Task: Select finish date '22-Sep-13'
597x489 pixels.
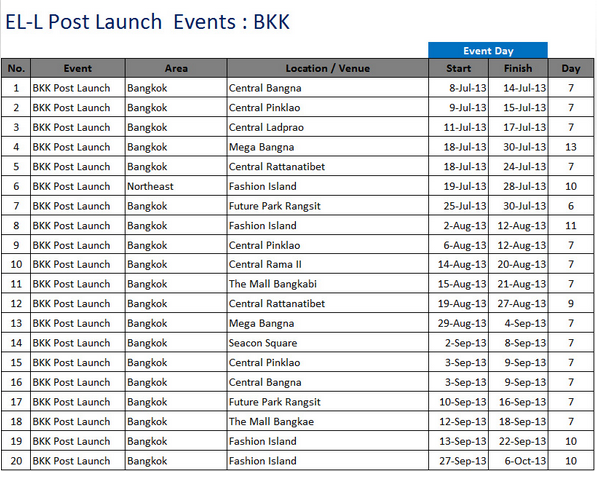Action: tap(518, 441)
